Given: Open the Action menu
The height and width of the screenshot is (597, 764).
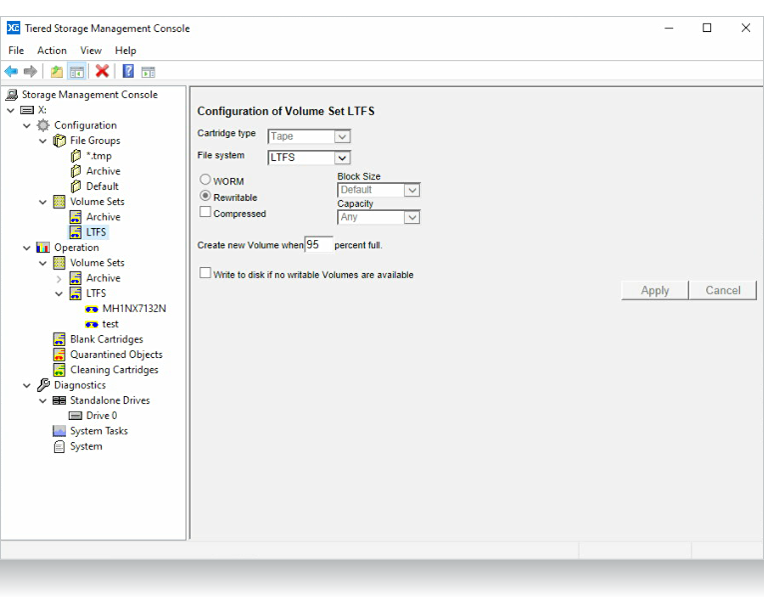Looking at the screenshot, I should (52, 51).
